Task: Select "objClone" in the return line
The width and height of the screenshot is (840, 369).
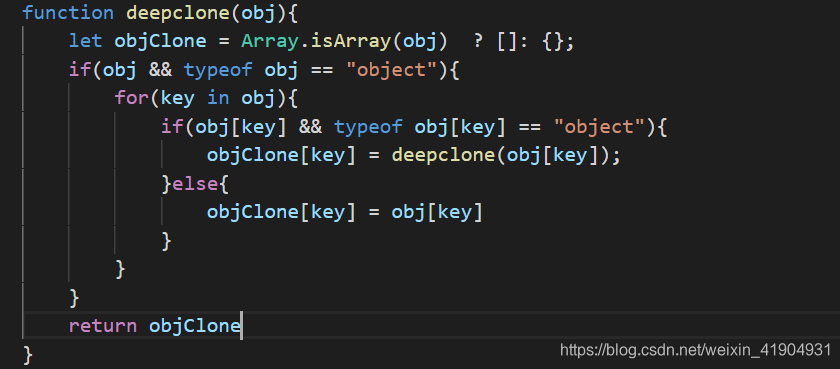Action: (195, 325)
